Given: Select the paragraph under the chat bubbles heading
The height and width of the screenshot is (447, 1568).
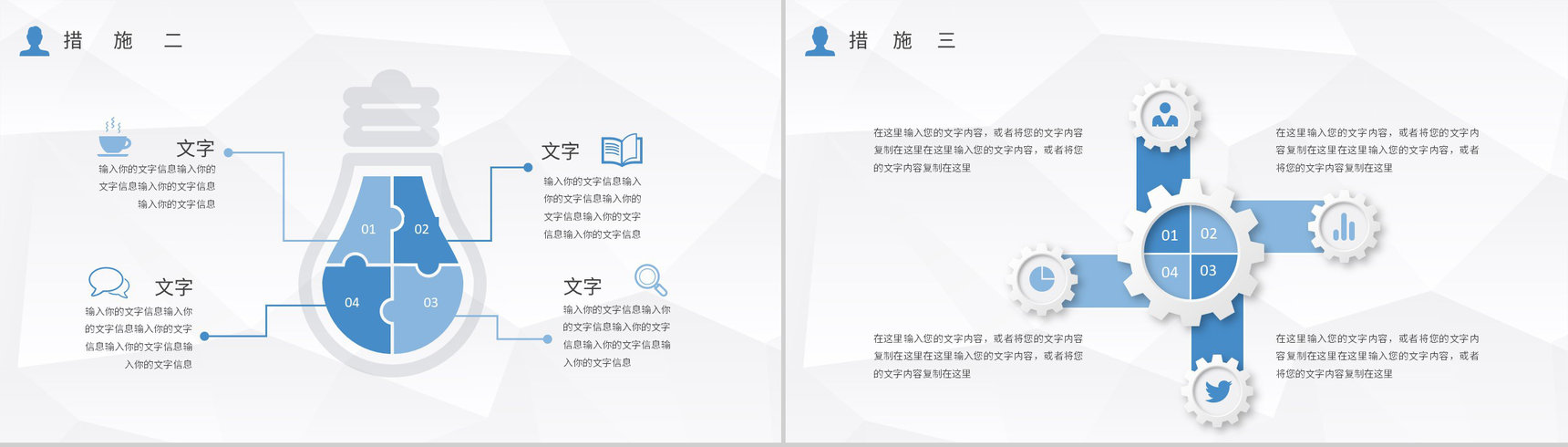Looking at the screenshot, I should click(139, 338).
